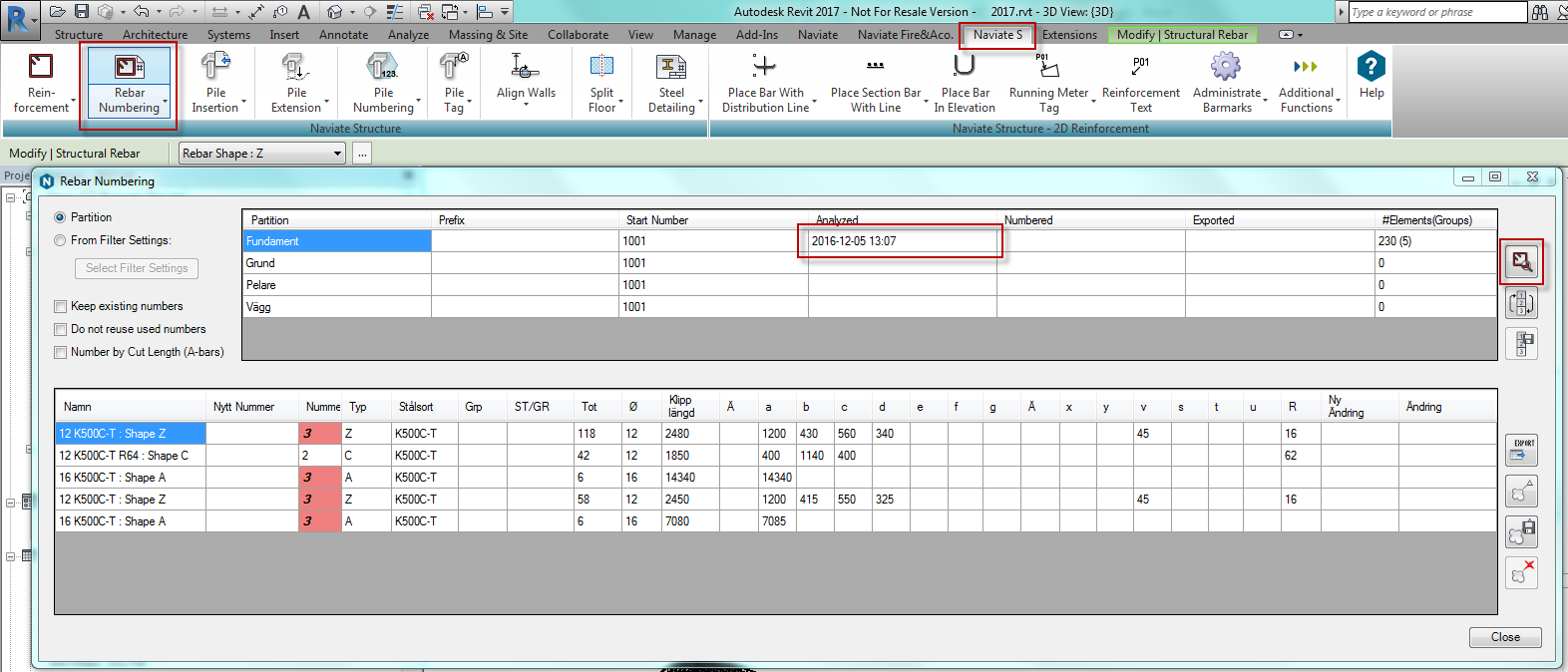Open the Pile Insertion tool
This screenshot has height=672, width=1568.
(x=215, y=82)
